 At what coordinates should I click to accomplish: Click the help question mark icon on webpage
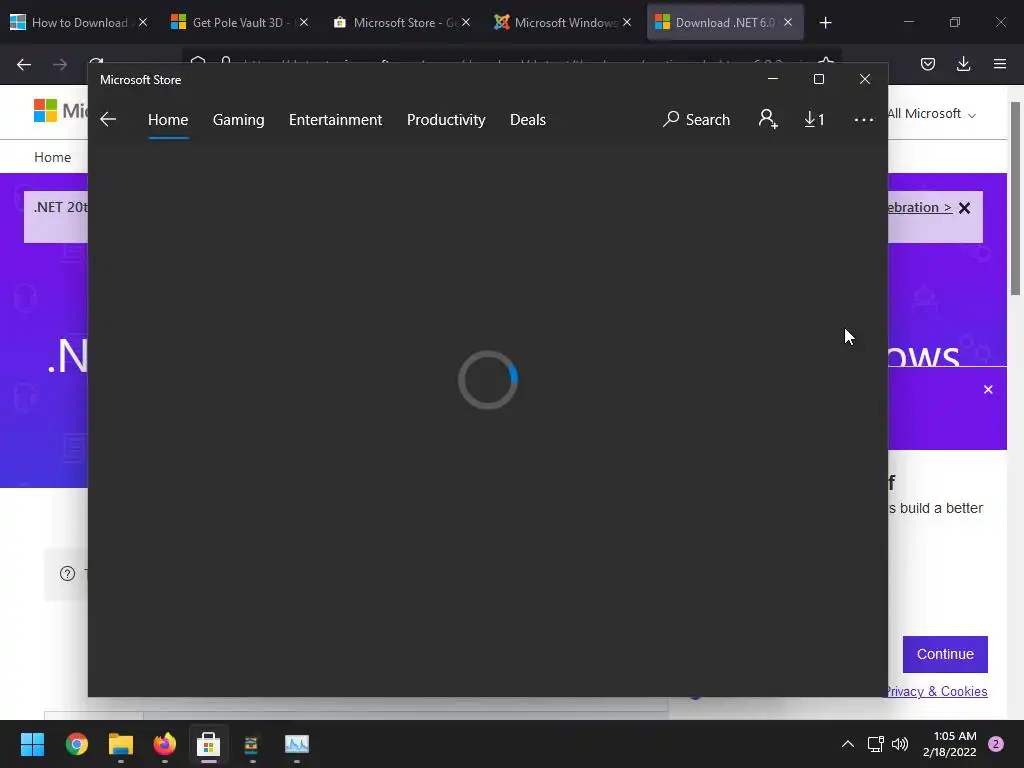click(67, 573)
